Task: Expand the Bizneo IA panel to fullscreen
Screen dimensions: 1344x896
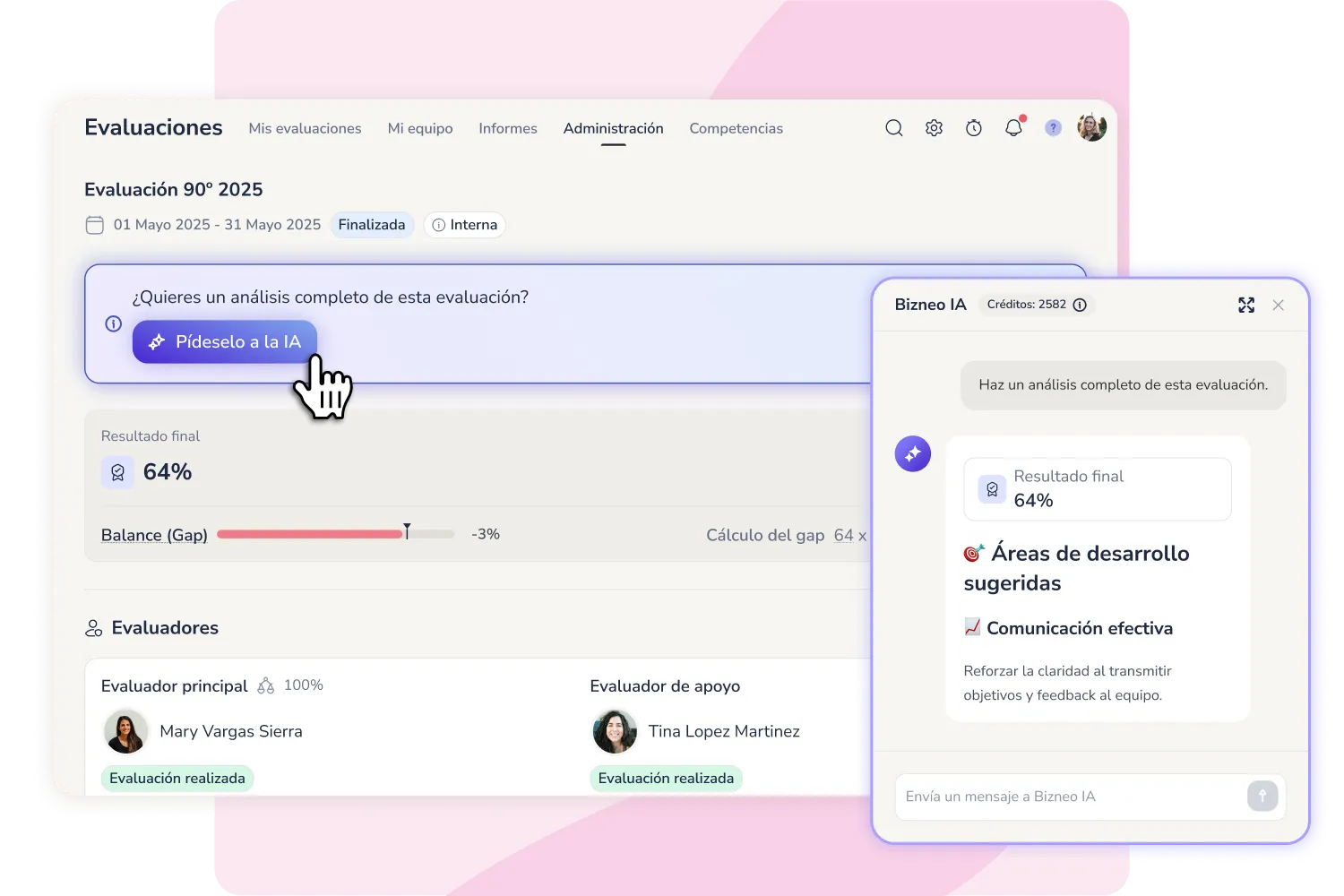Action: coord(1246,305)
